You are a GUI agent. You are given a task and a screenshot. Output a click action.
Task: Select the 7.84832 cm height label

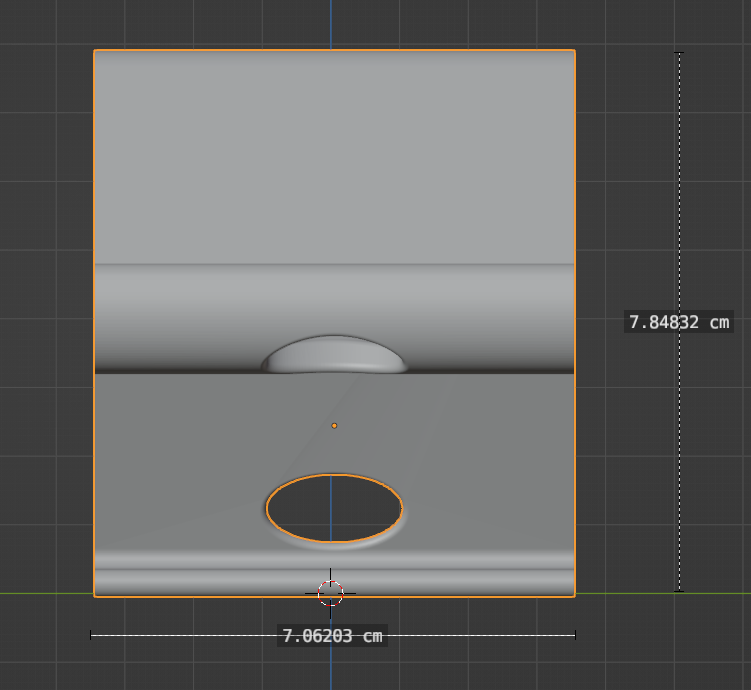coord(679,322)
